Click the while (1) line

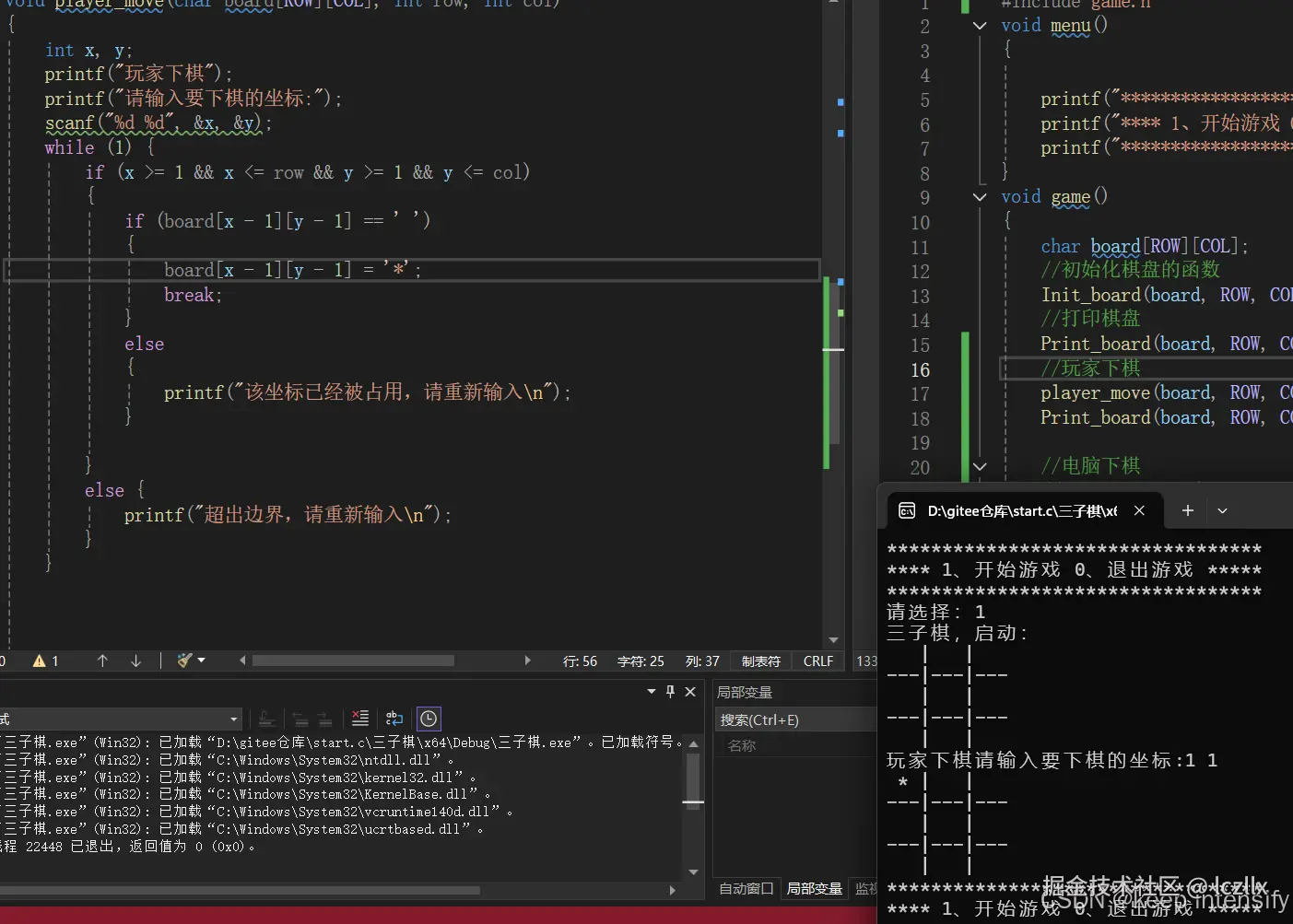pos(100,147)
